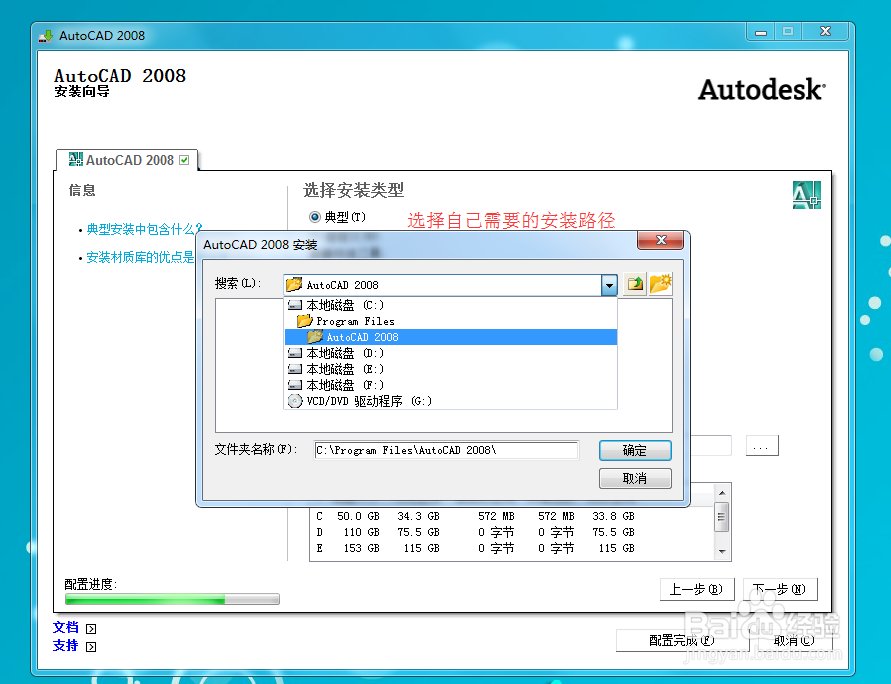Select local disk (F:) in list

tap(450, 385)
